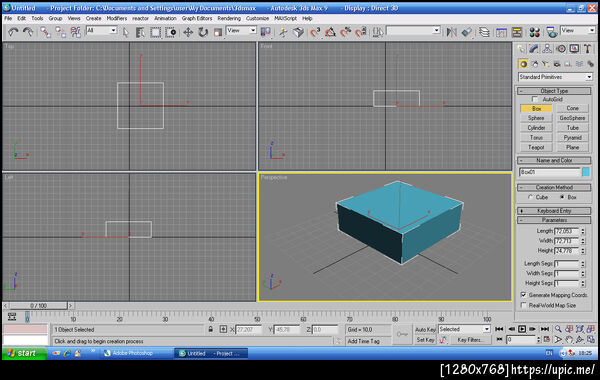Open the Graph Editors menu
Viewport: 600px width, 380px height.
pos(197,18)
